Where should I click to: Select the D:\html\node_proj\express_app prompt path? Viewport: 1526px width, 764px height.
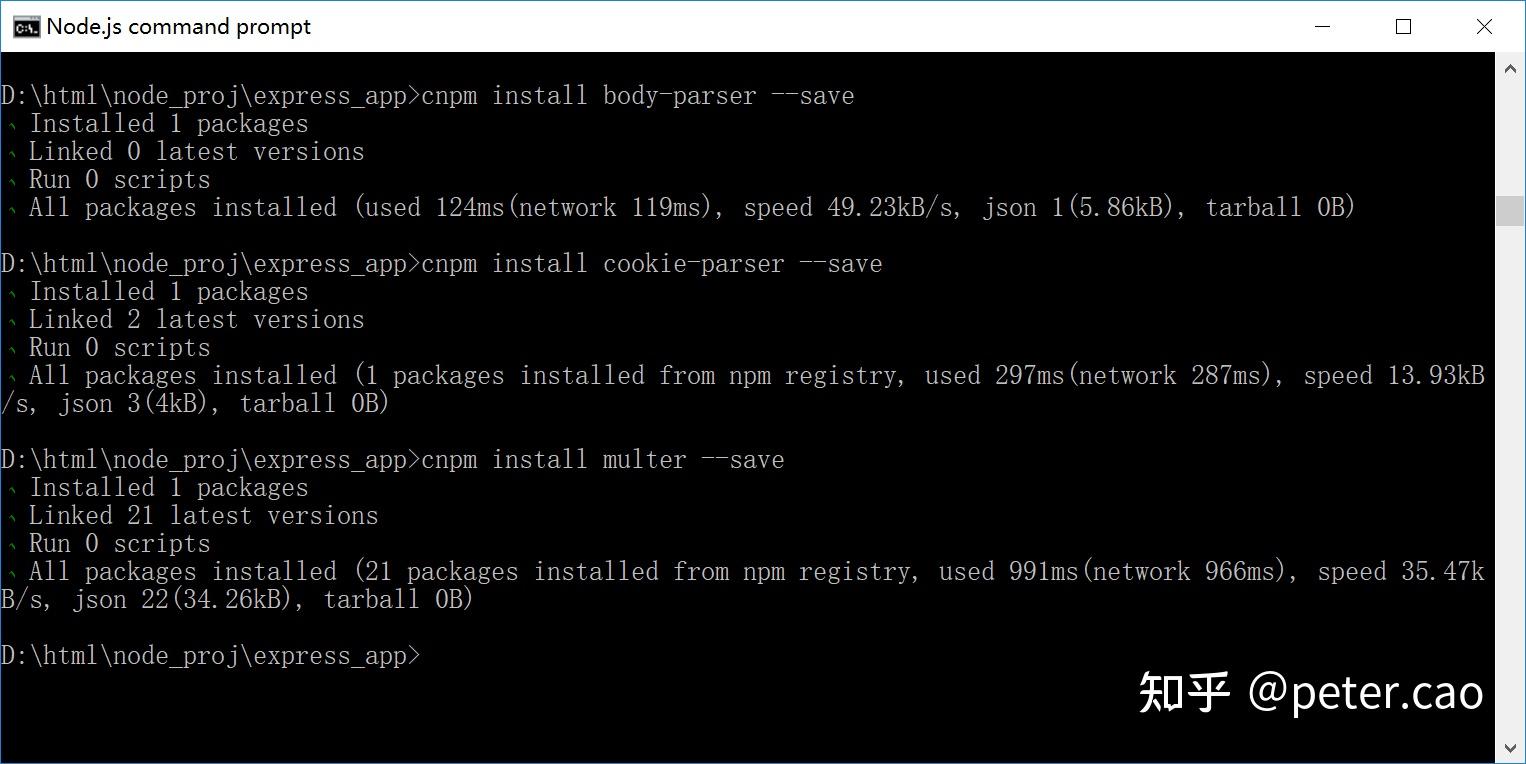click(x=200, y=655)
